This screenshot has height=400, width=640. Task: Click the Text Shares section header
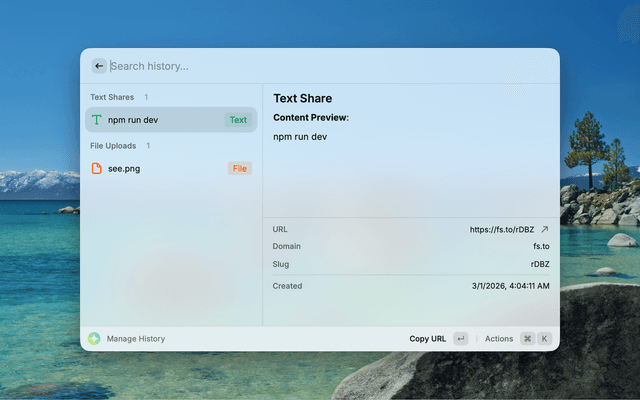(x=112, y=97)
